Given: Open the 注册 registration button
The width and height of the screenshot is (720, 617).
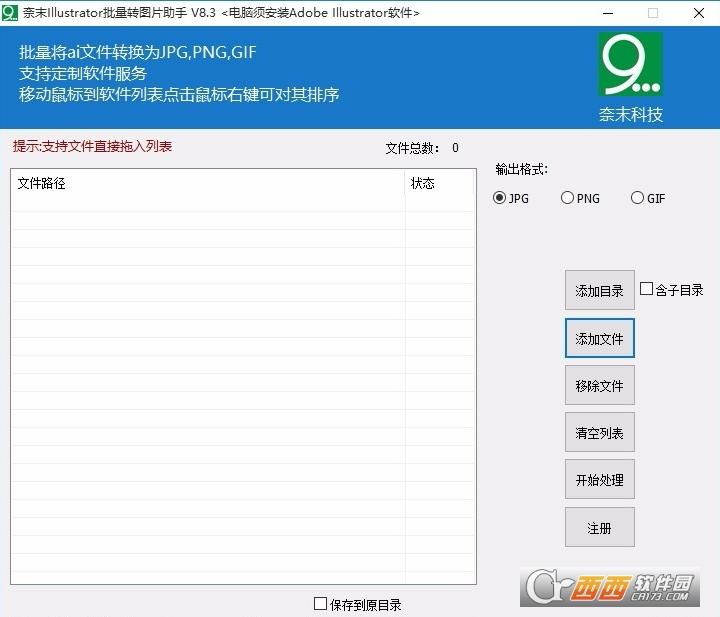Looking at the screenshot, I should tap(600, 527).
